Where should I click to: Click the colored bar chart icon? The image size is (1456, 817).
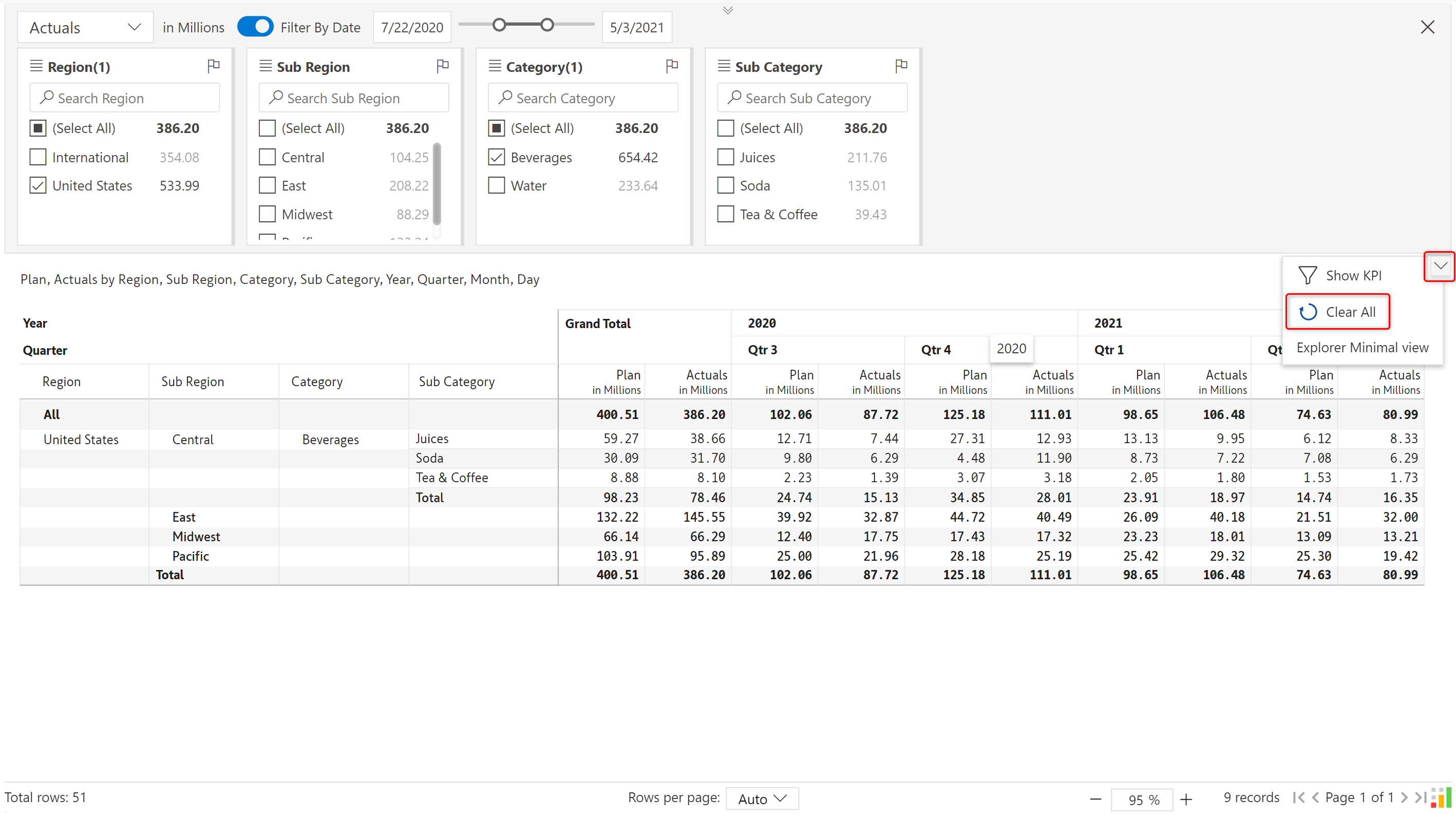pos(1441,797)
